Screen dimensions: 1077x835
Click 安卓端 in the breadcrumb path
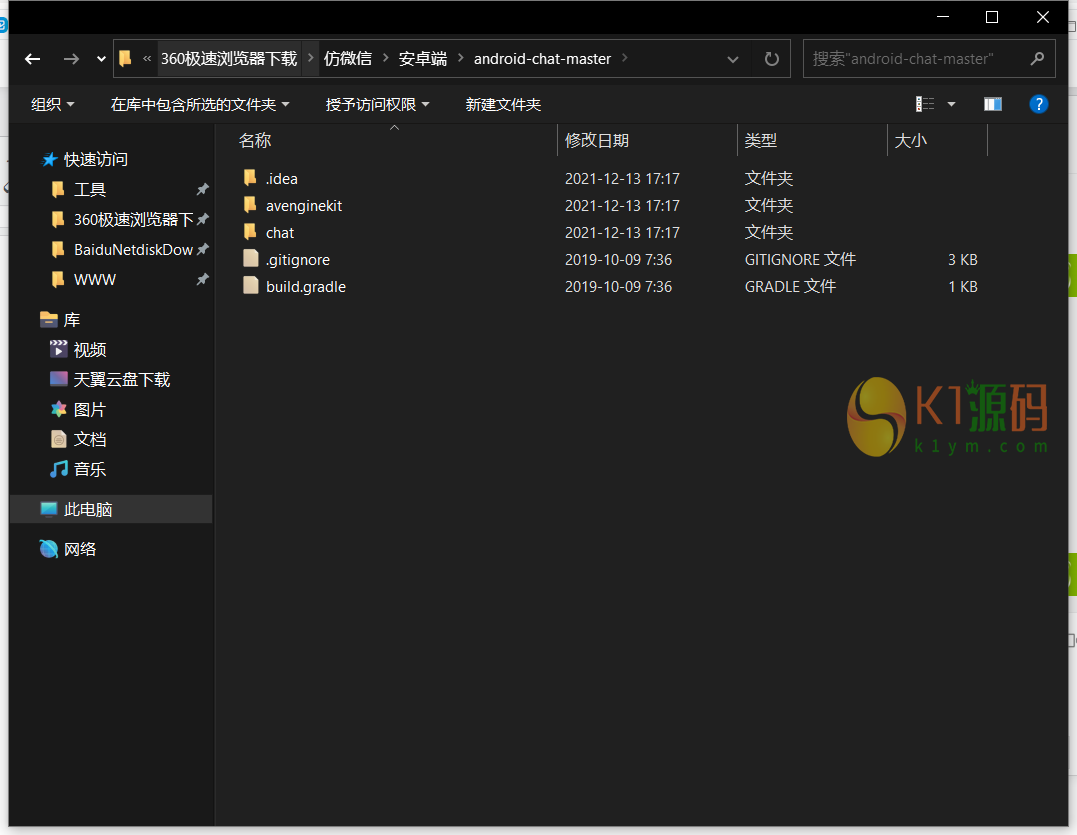(422, 59)
